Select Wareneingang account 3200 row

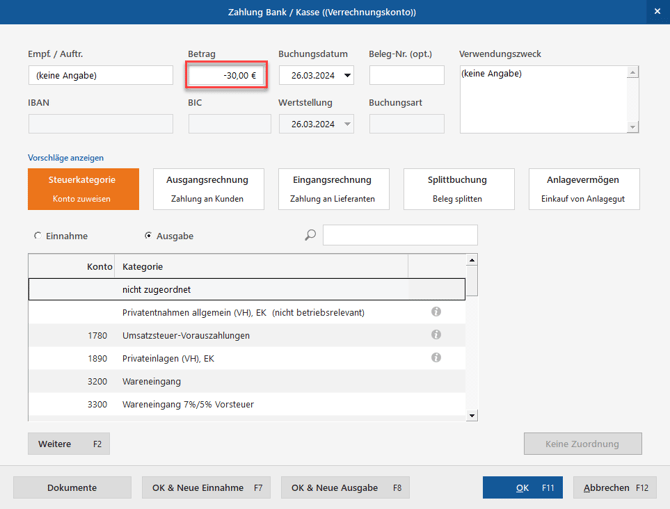pyautogui.click(x=246, y=381)
